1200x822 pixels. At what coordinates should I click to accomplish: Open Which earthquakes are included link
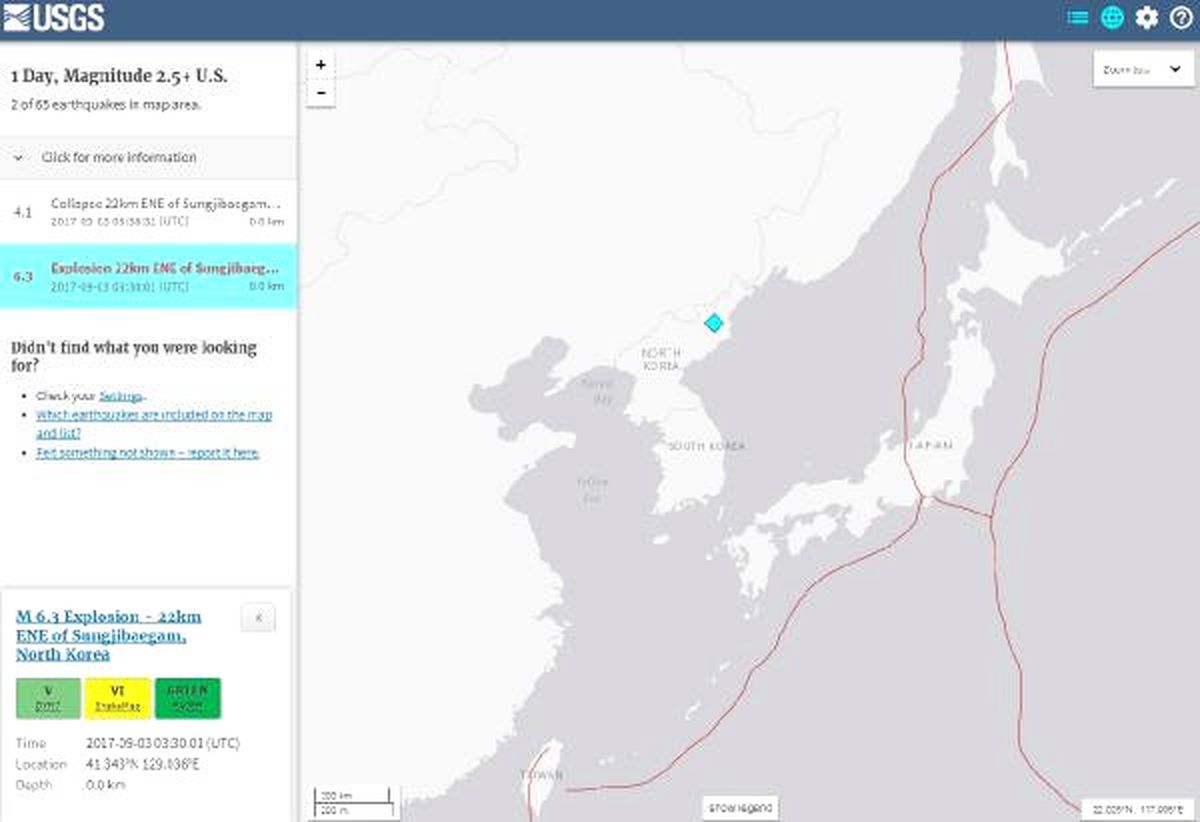(x=154, y=424)
